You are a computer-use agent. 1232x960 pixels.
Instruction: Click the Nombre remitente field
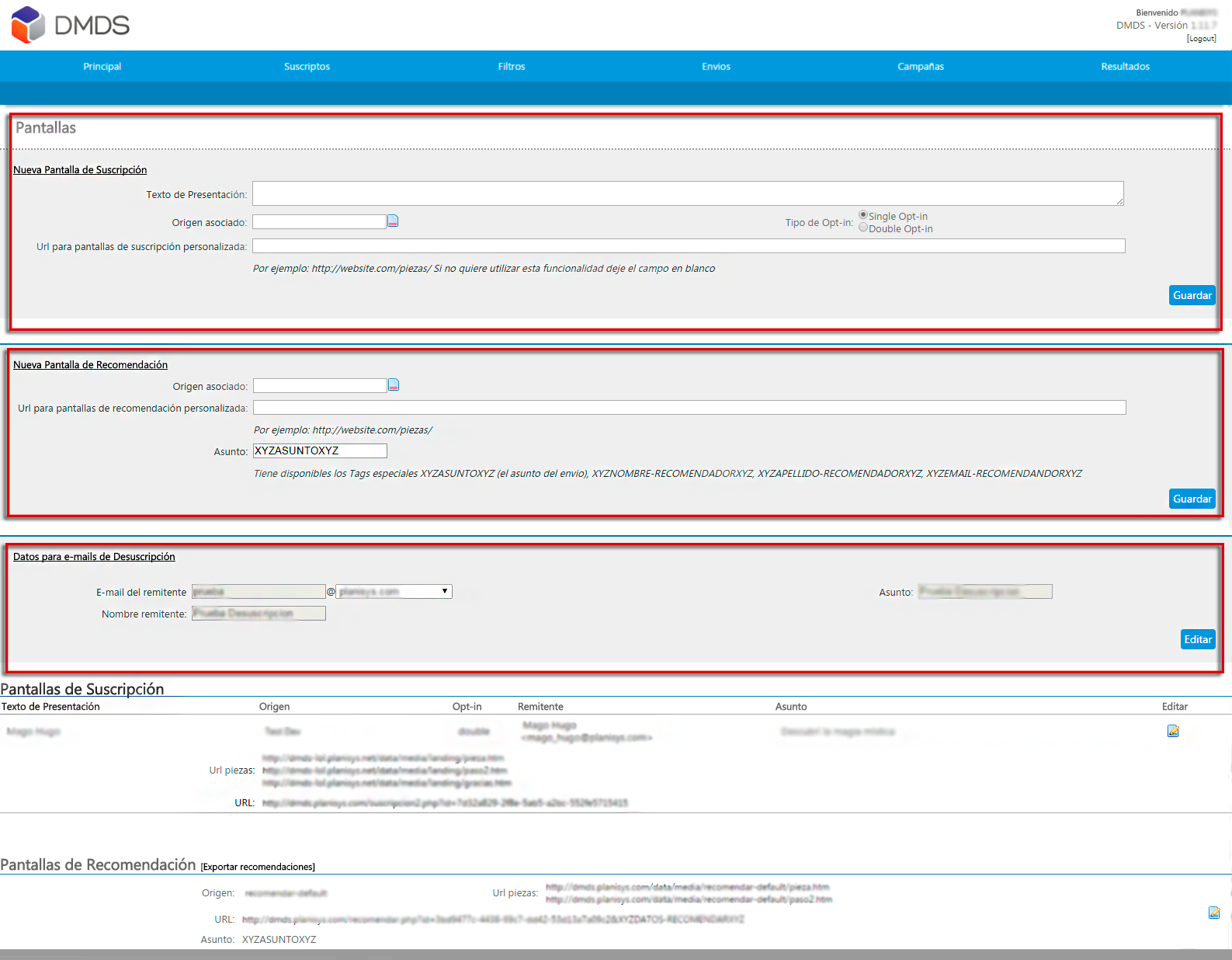pyautogui.click(x=259, y=614)
